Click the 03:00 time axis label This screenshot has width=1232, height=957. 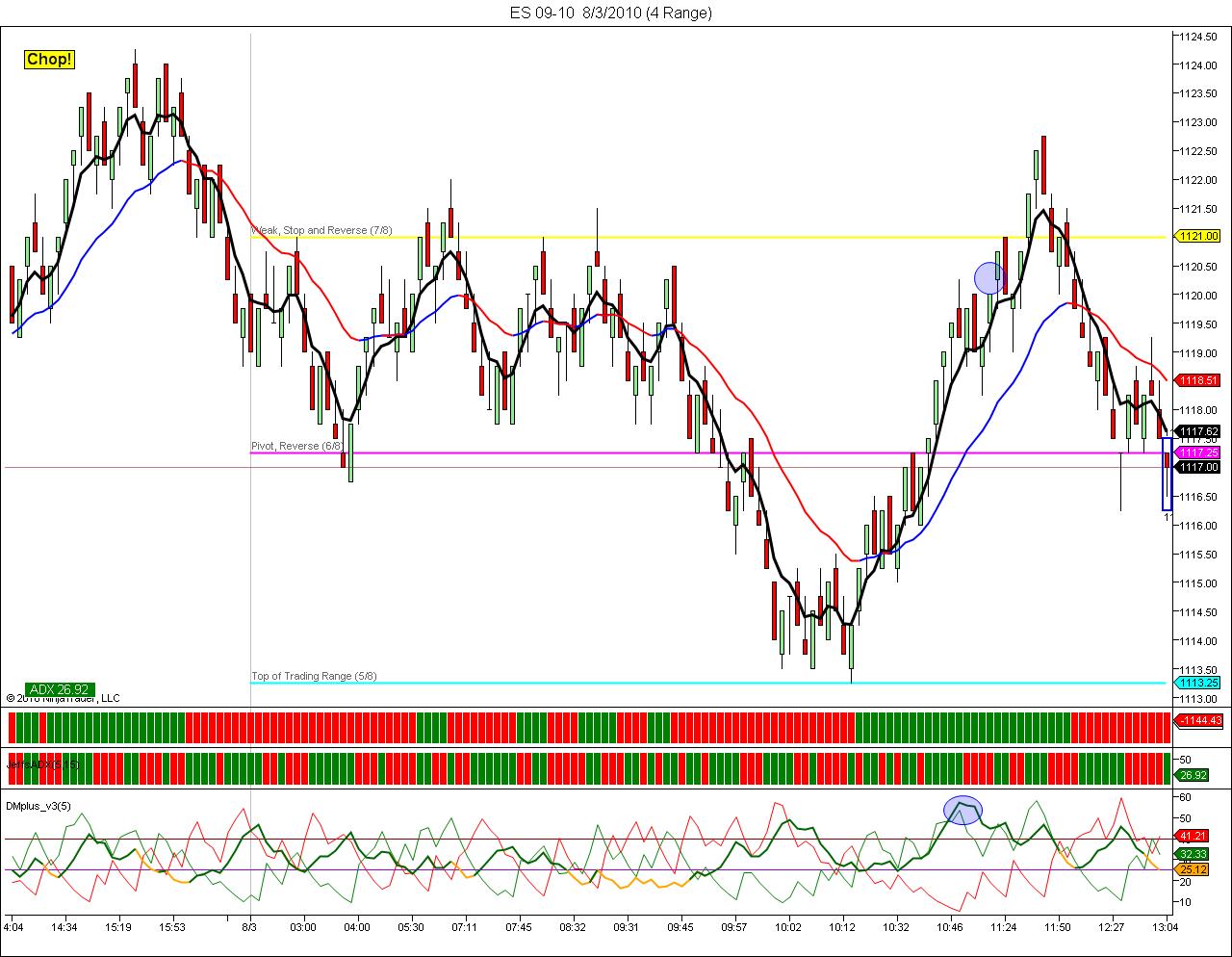pyautogui.click(x=303, y=927)
